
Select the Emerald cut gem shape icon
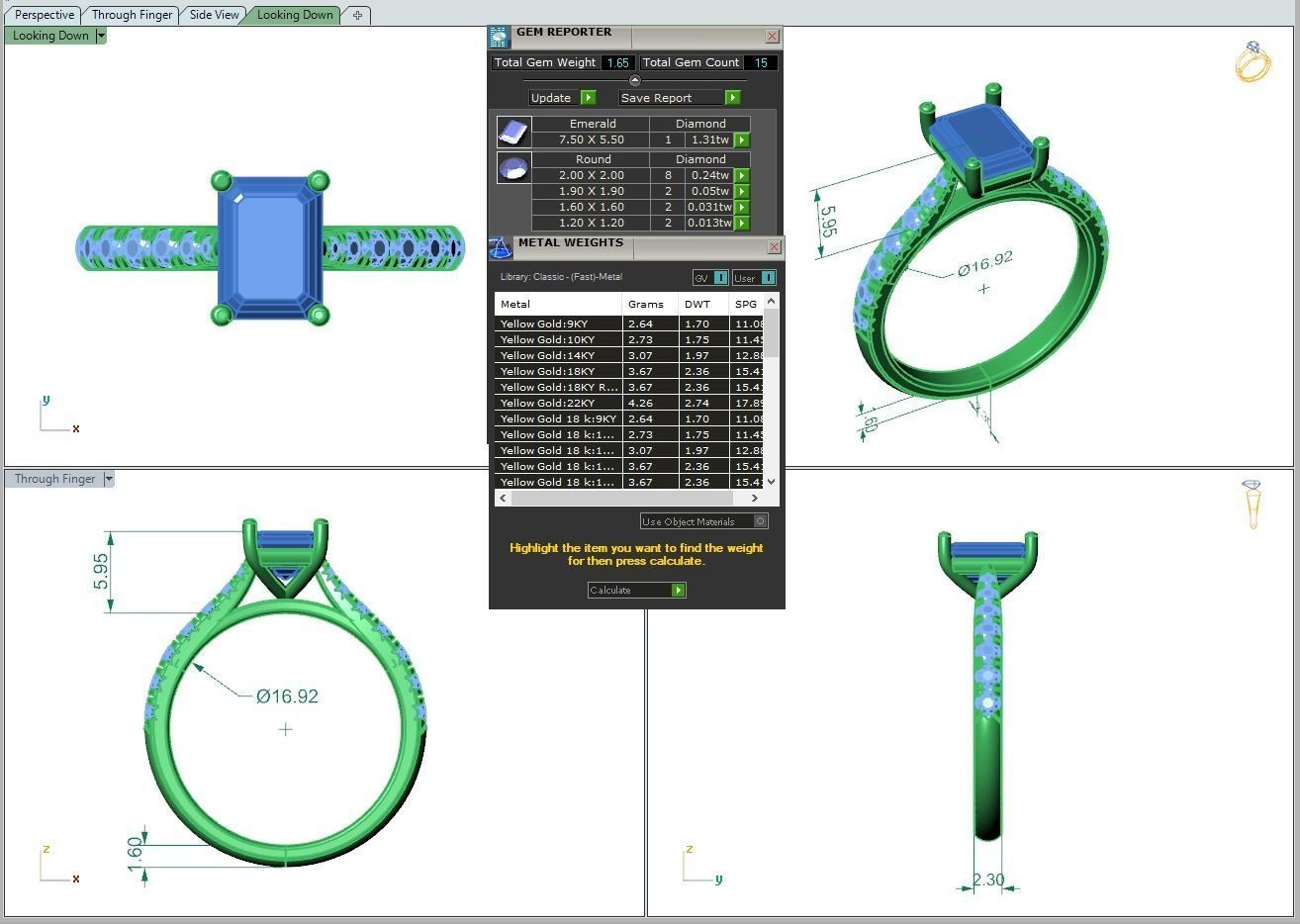click(x=513, y=132)
